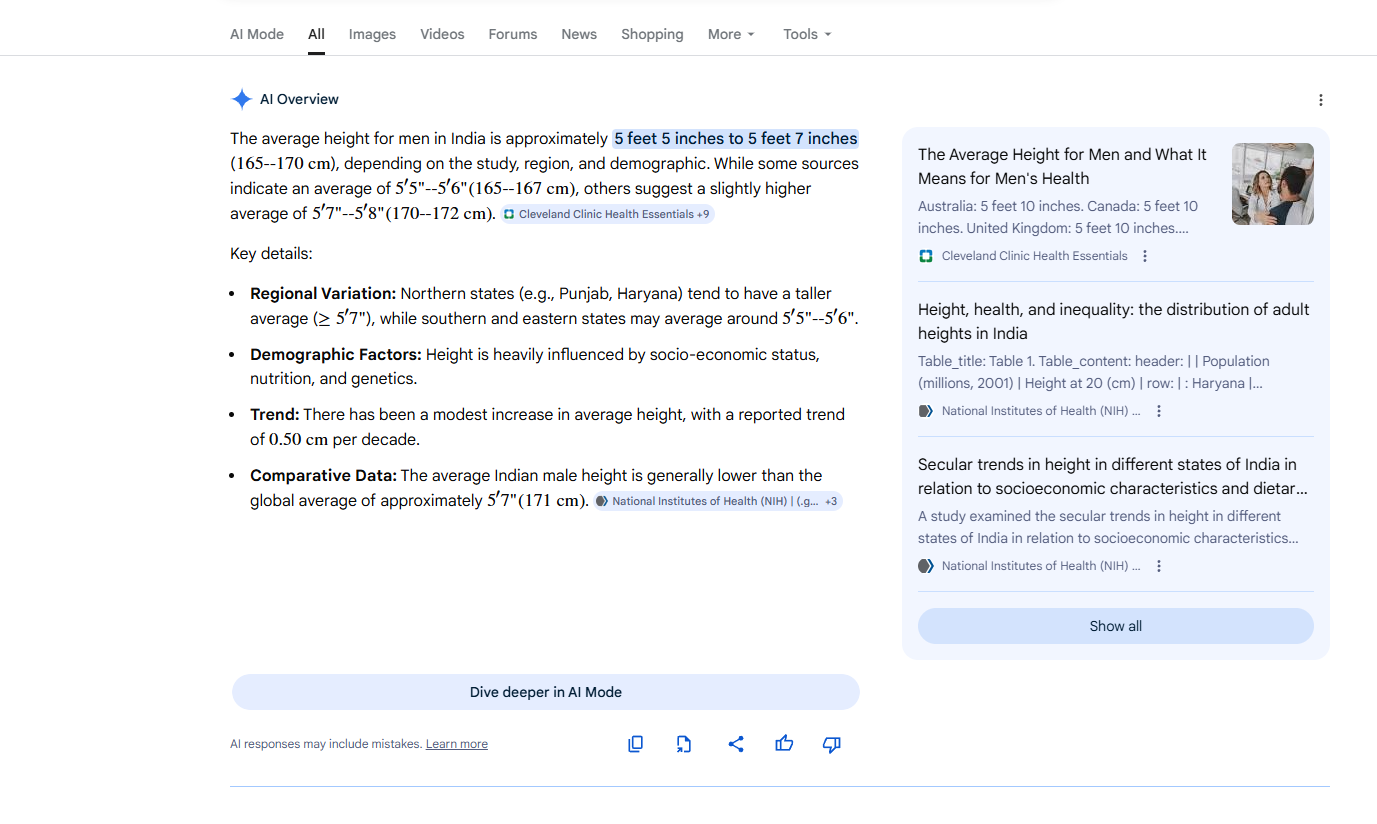The image size is (1377, 824).
Task: Select the All results tab
Action: click(316, 34)
